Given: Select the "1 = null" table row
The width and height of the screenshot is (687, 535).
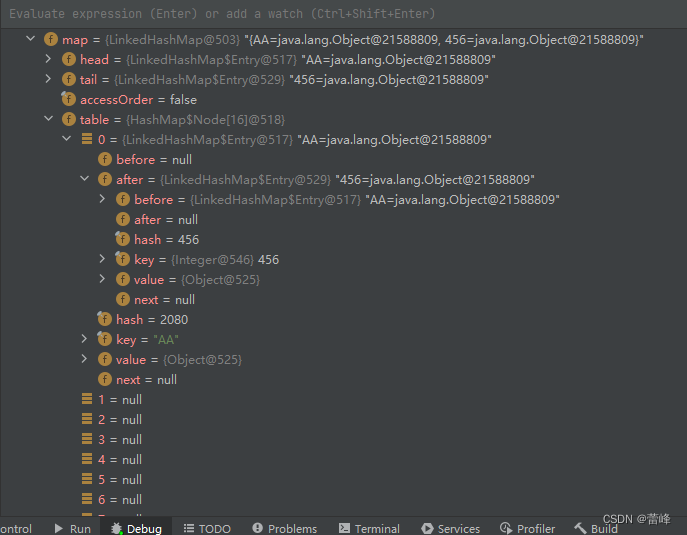Looking at the screenshot, I should point(344,399).
